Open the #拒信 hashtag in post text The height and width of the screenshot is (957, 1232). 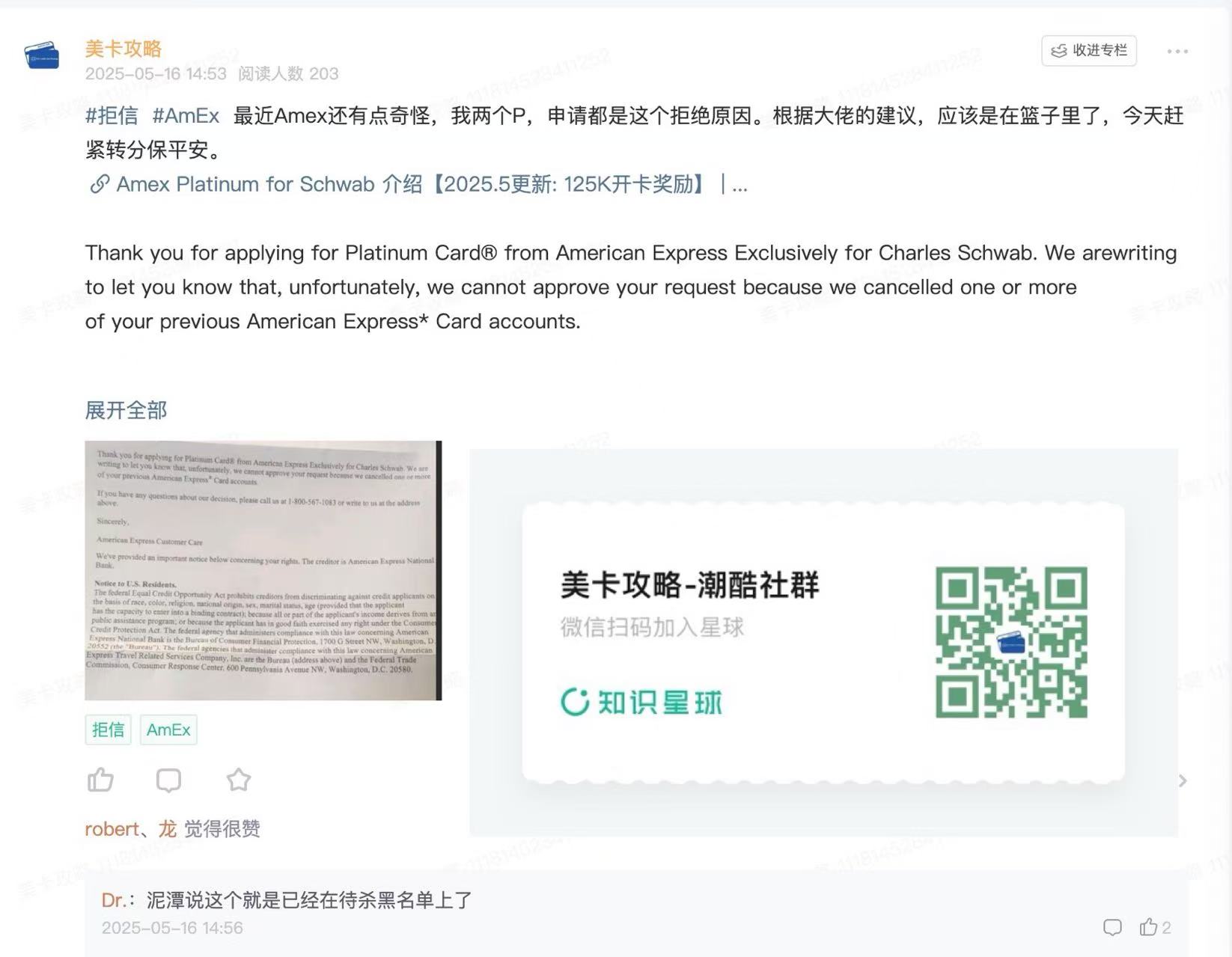coord(112,115)
